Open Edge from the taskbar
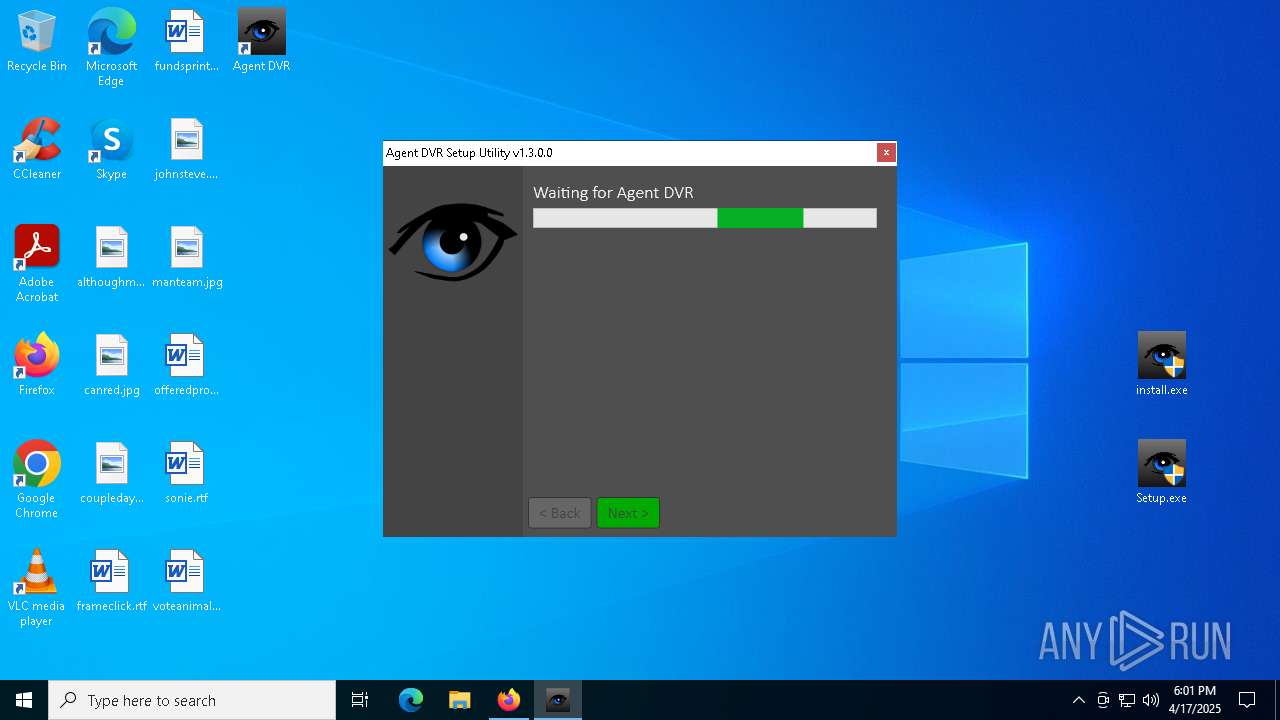The image size is (1280, 720). tap(411, 700)
